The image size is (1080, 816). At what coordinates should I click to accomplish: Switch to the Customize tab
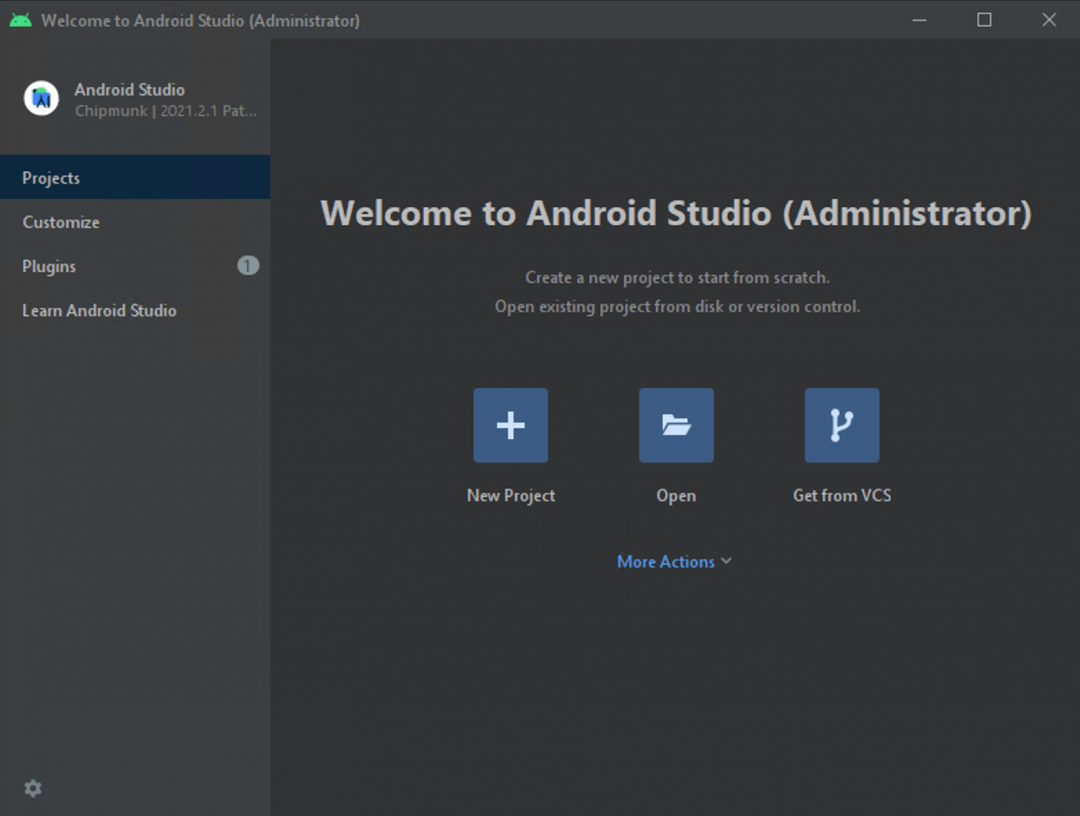pos(61,222)
